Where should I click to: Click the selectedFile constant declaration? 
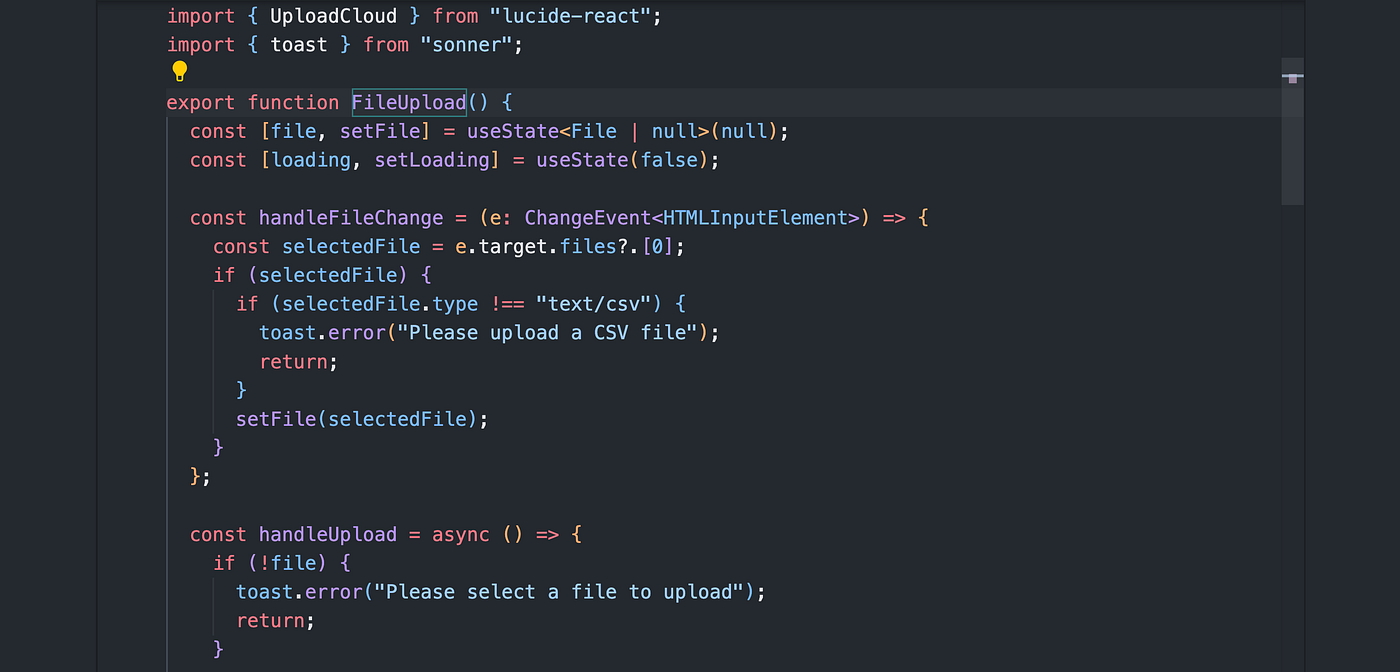(351, 246)
